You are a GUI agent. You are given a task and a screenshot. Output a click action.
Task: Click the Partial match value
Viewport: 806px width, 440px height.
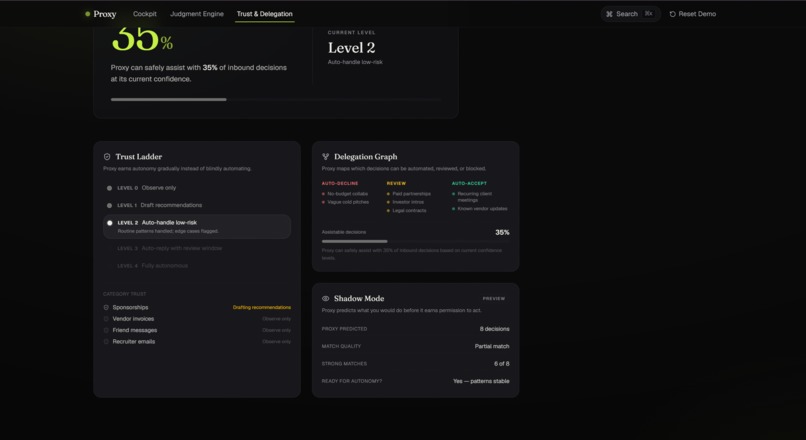492,346
